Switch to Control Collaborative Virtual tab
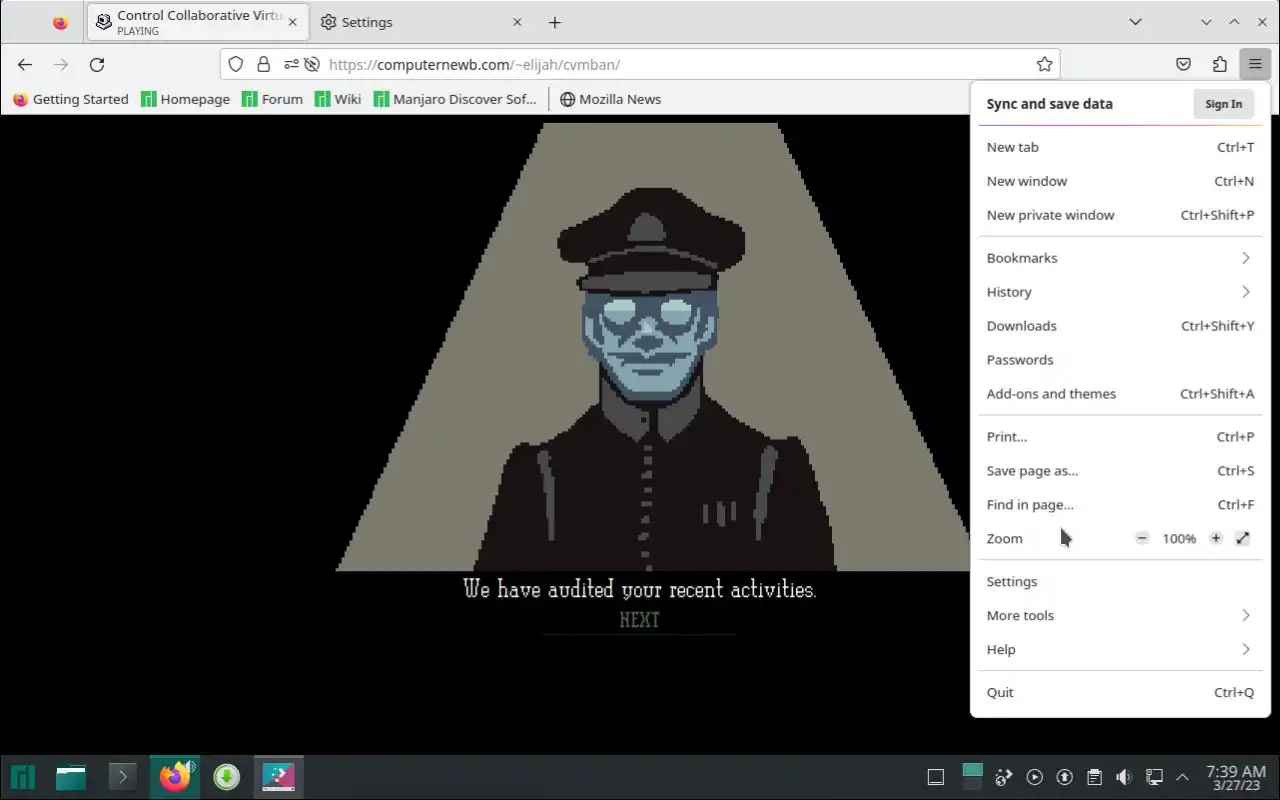This screenshot has height=800, width=1280. coord(196,22)
